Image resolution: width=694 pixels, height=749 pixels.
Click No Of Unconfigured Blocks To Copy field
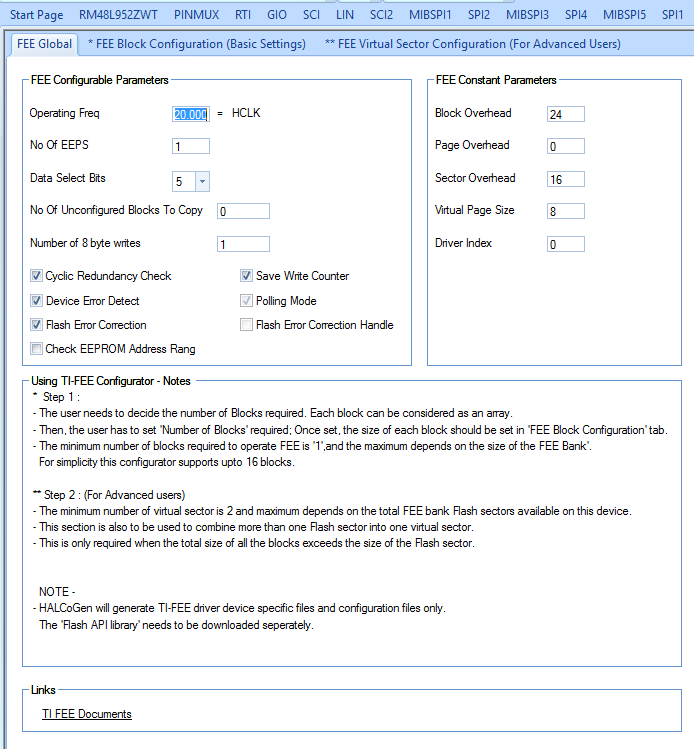click(243, 211)
